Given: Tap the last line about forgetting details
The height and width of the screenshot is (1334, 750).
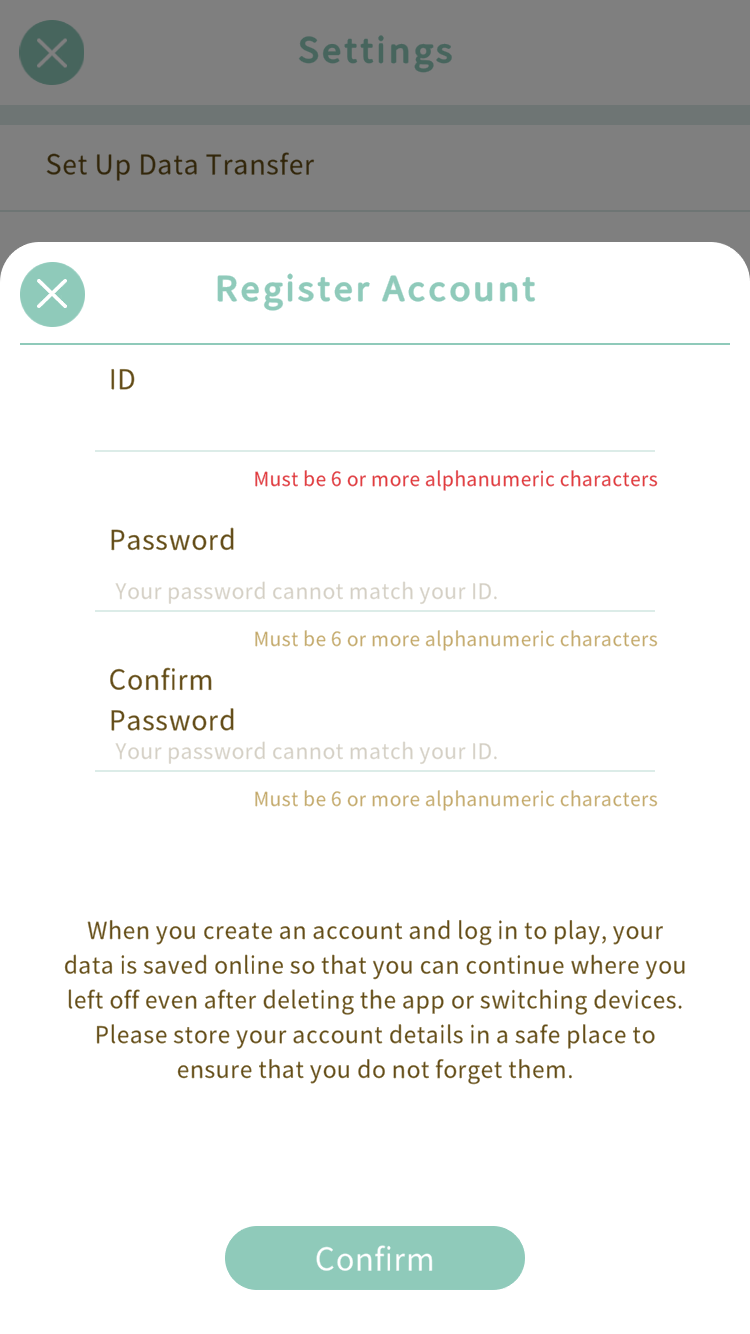Looking at the screenshot, I should [375, 1070].
